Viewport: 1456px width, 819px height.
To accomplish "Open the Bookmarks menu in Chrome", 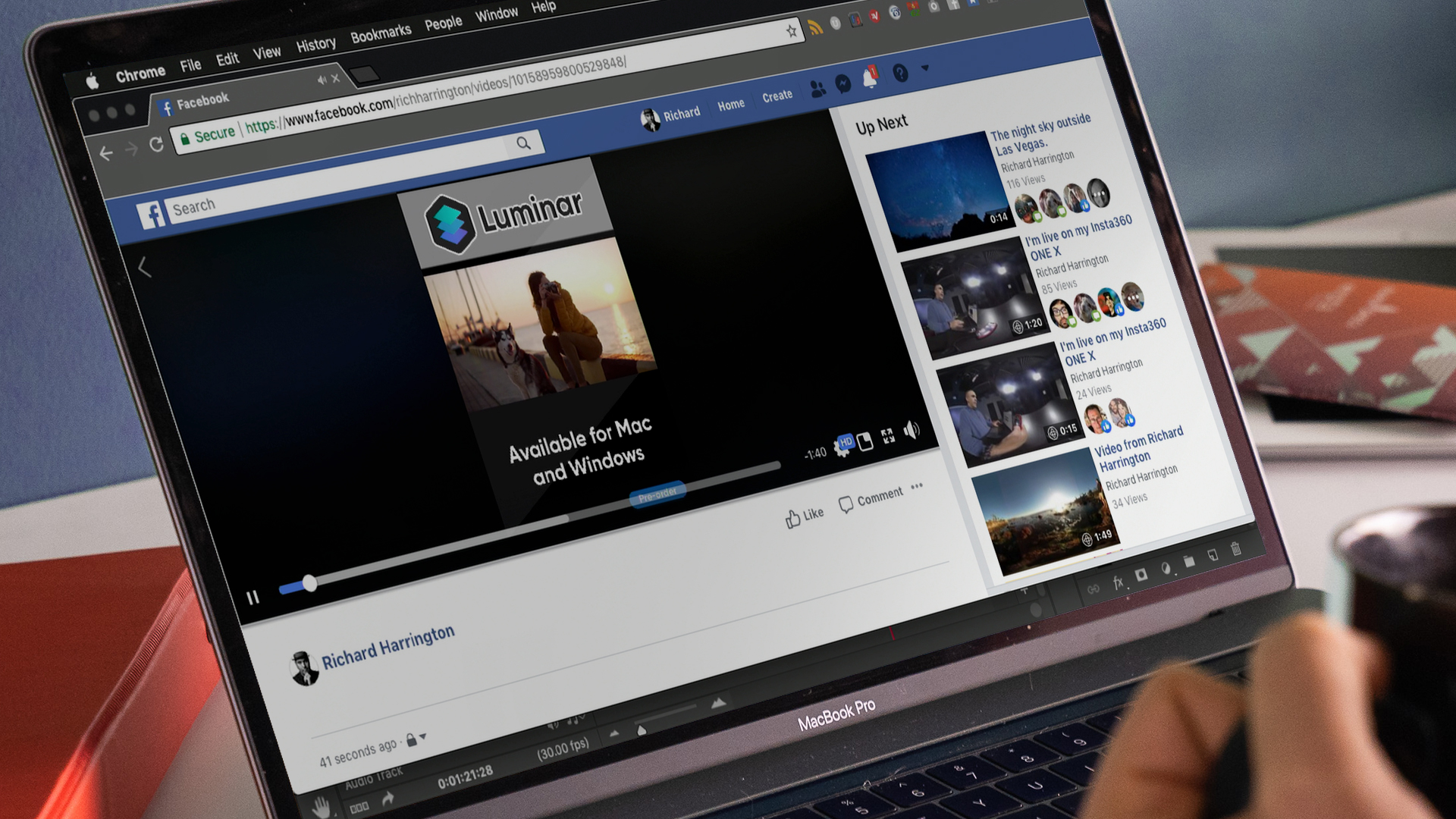I will [380, 34].
